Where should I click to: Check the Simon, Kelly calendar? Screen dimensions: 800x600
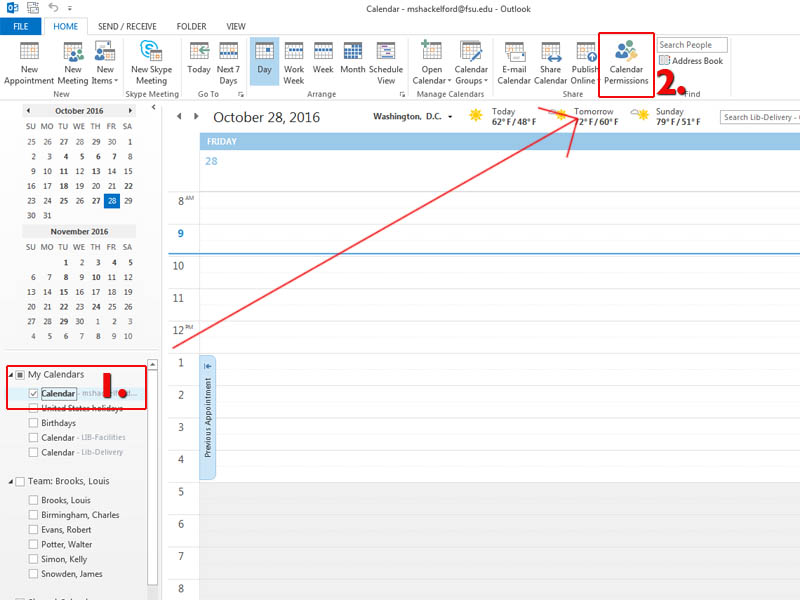point(33,559)
